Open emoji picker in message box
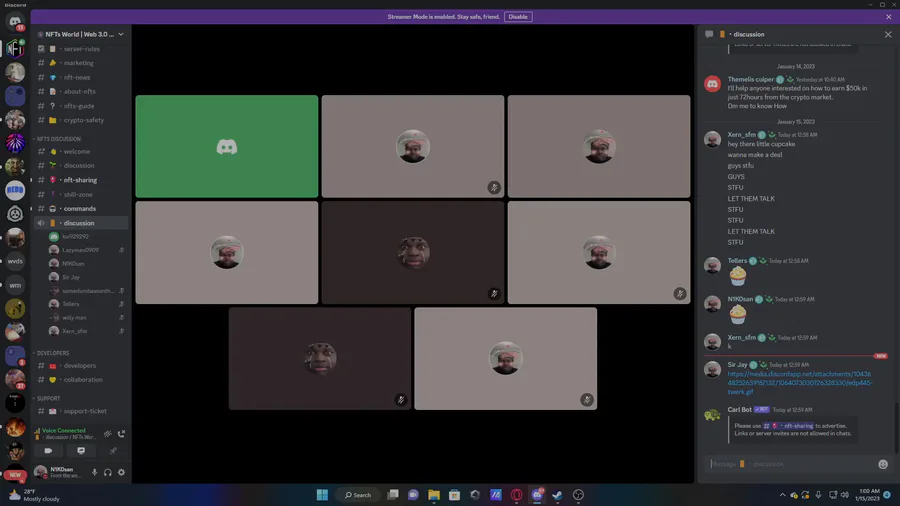This screenshot has width=900, height=506. point(883,464)
